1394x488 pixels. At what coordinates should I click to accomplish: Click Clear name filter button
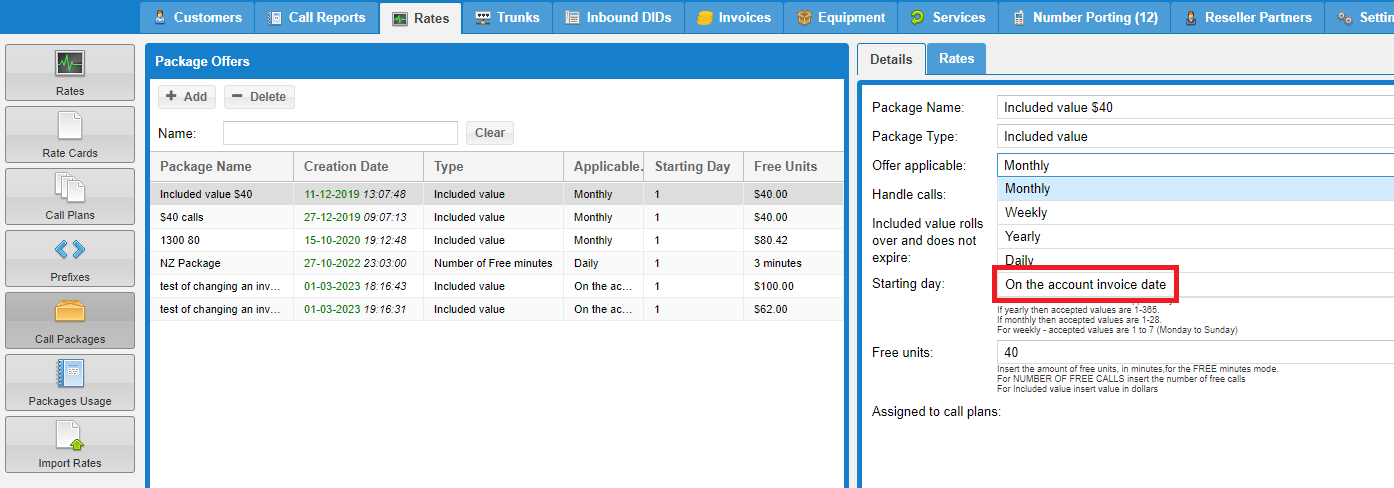click(x=490, y=133)
